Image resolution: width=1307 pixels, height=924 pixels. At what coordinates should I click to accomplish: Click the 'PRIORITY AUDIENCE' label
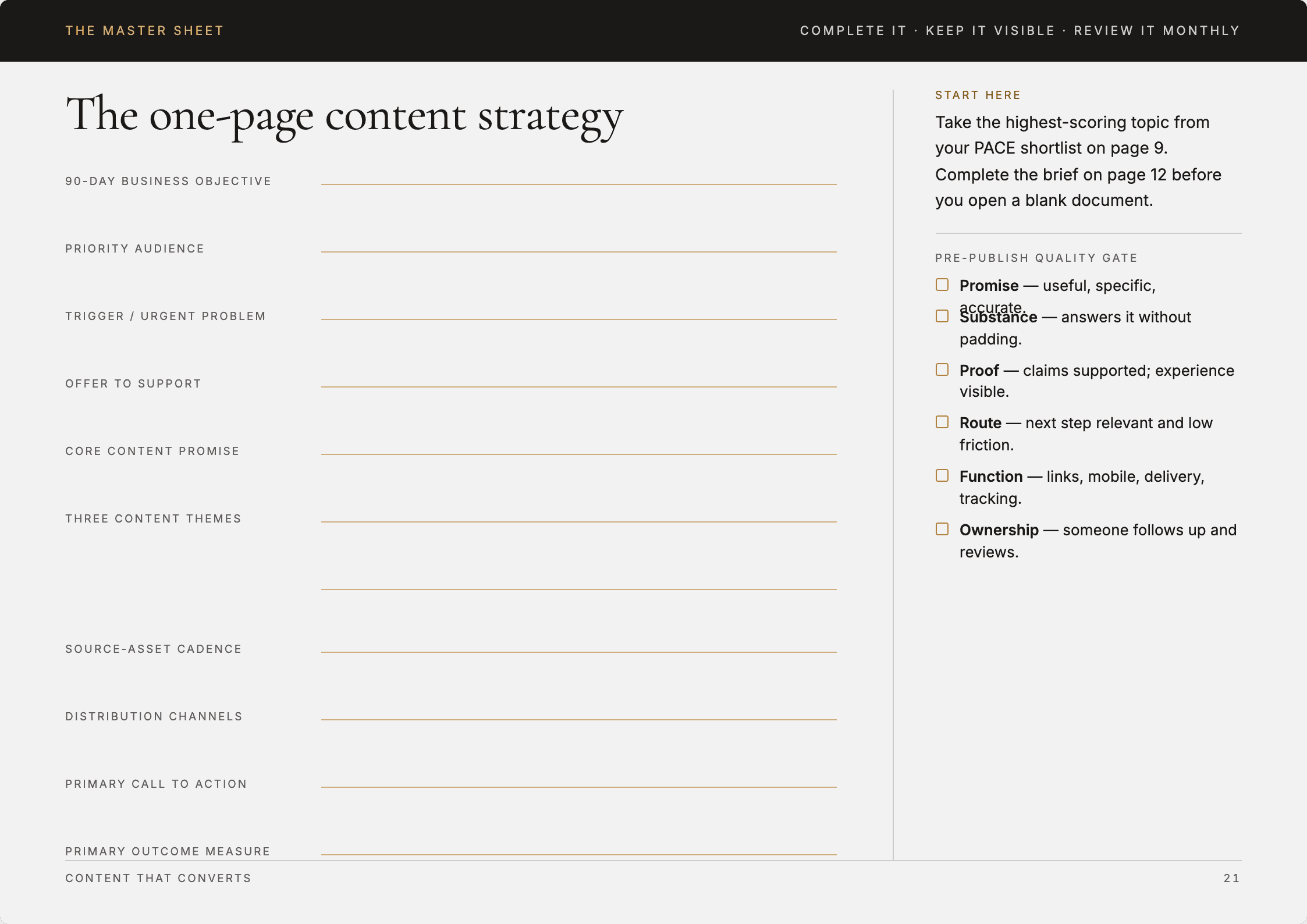[x=135, y=248]
